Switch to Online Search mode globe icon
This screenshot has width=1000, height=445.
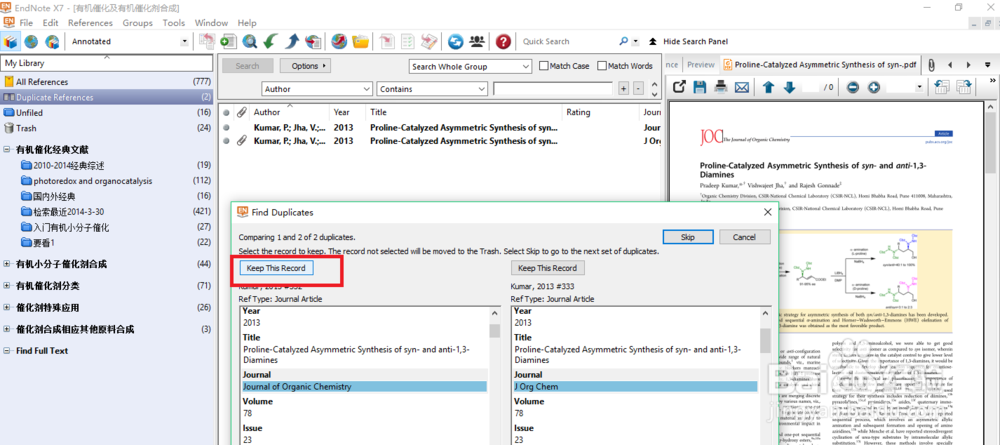tap(31, 41)
